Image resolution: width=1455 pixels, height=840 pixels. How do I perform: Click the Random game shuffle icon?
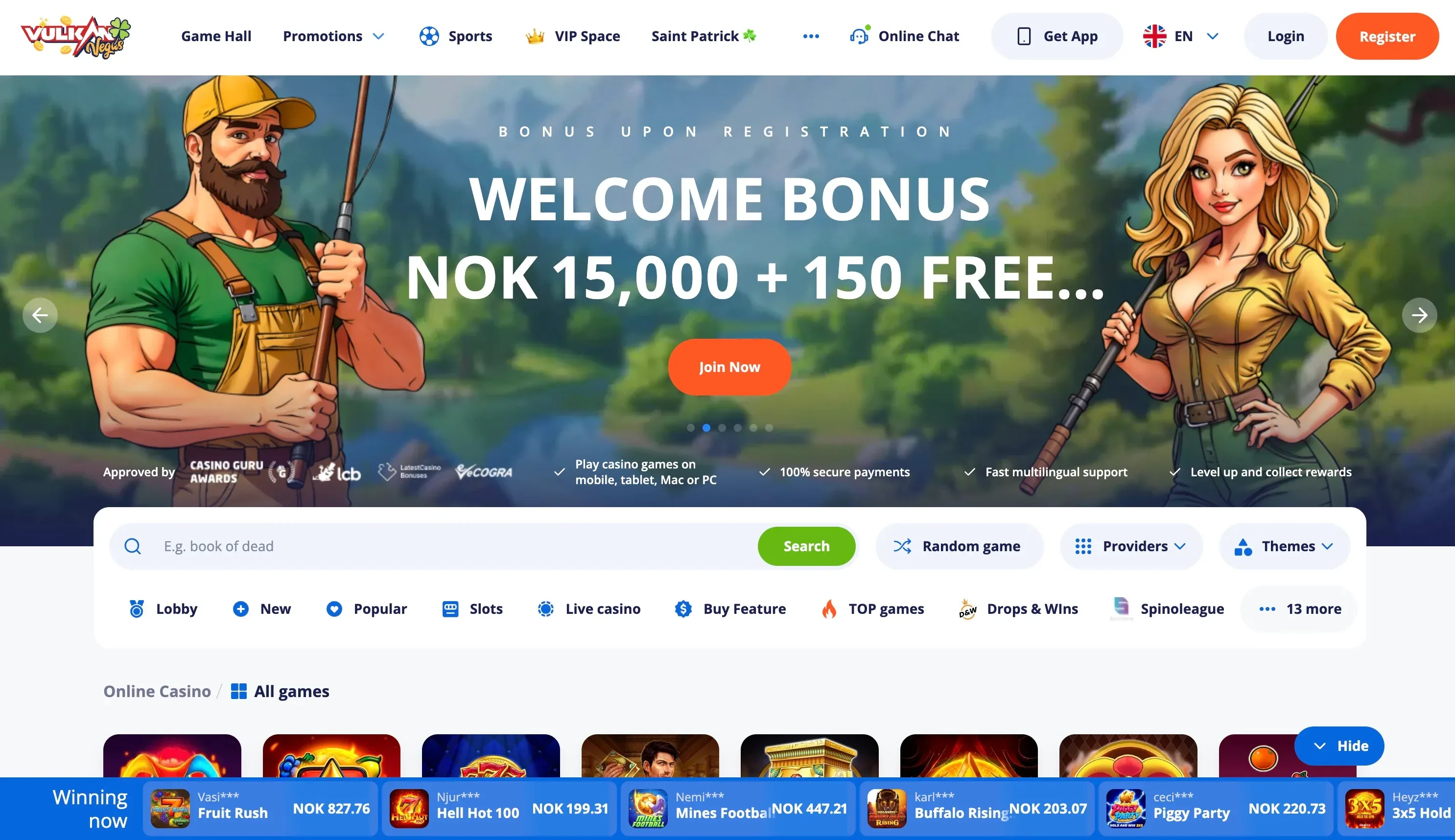(902, 546)
